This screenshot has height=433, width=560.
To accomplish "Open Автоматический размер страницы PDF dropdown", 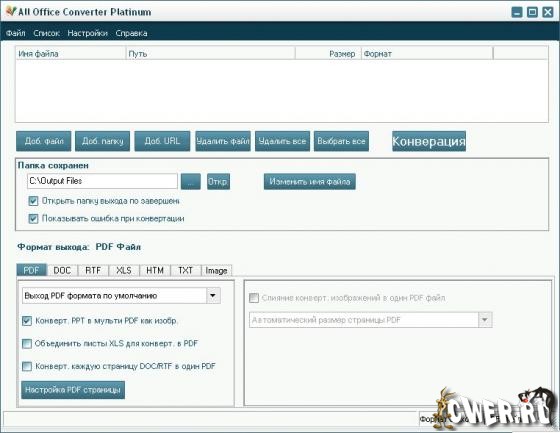I will pyautogui.click(x=485, y=320).
